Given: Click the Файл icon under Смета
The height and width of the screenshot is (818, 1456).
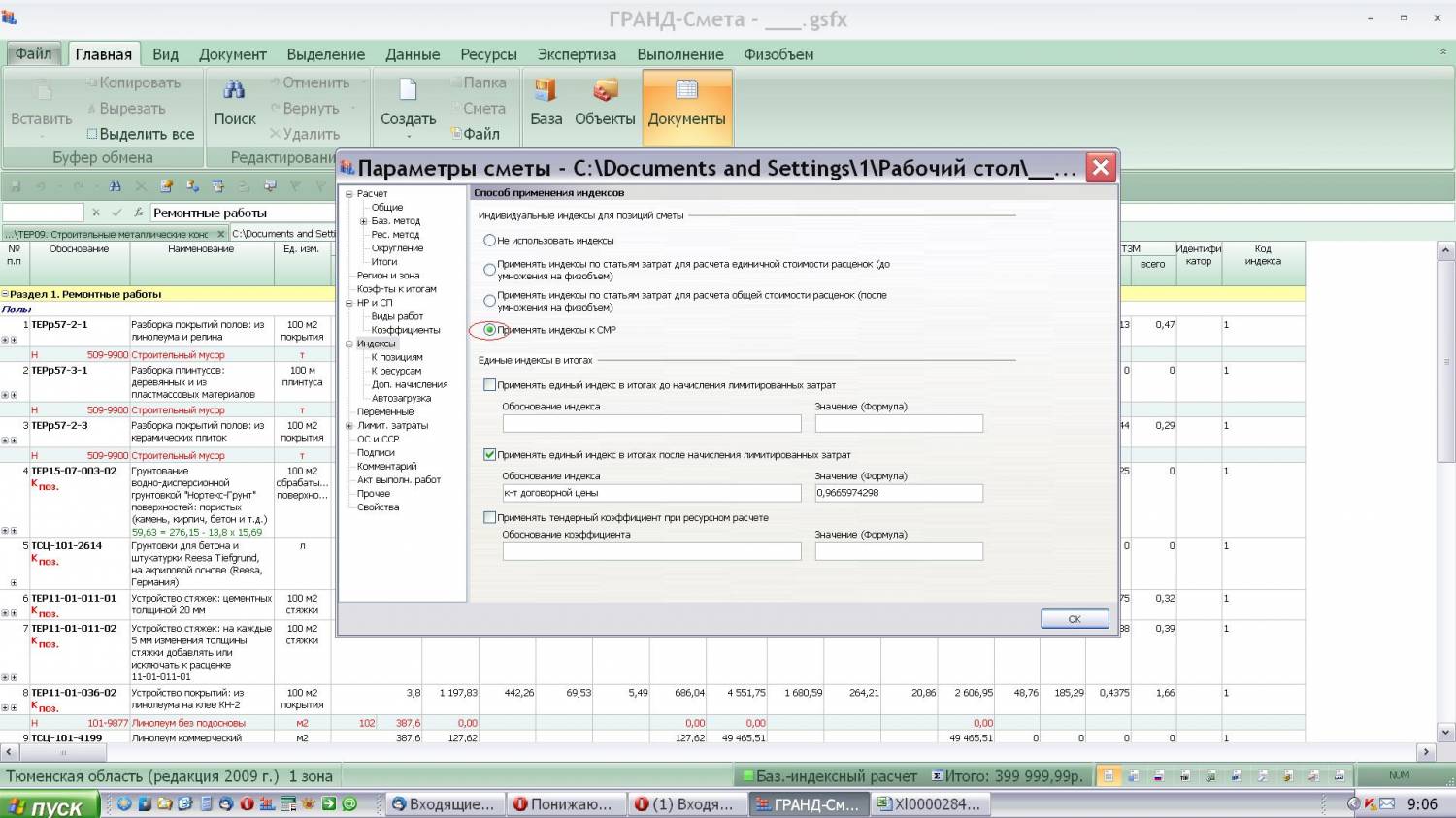Looking at the screenshot, I should 456,134.
